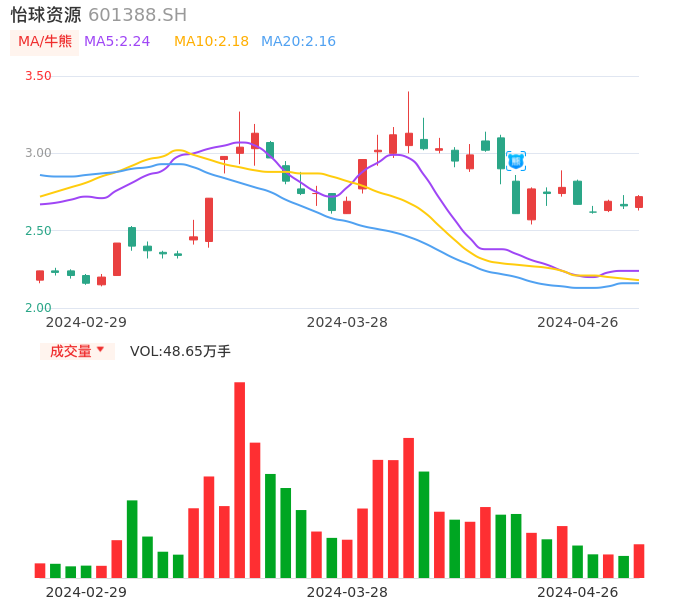Click the red triangle beside 成交量
The width and height of the screenshot is (686, 606).
point(100,350)
